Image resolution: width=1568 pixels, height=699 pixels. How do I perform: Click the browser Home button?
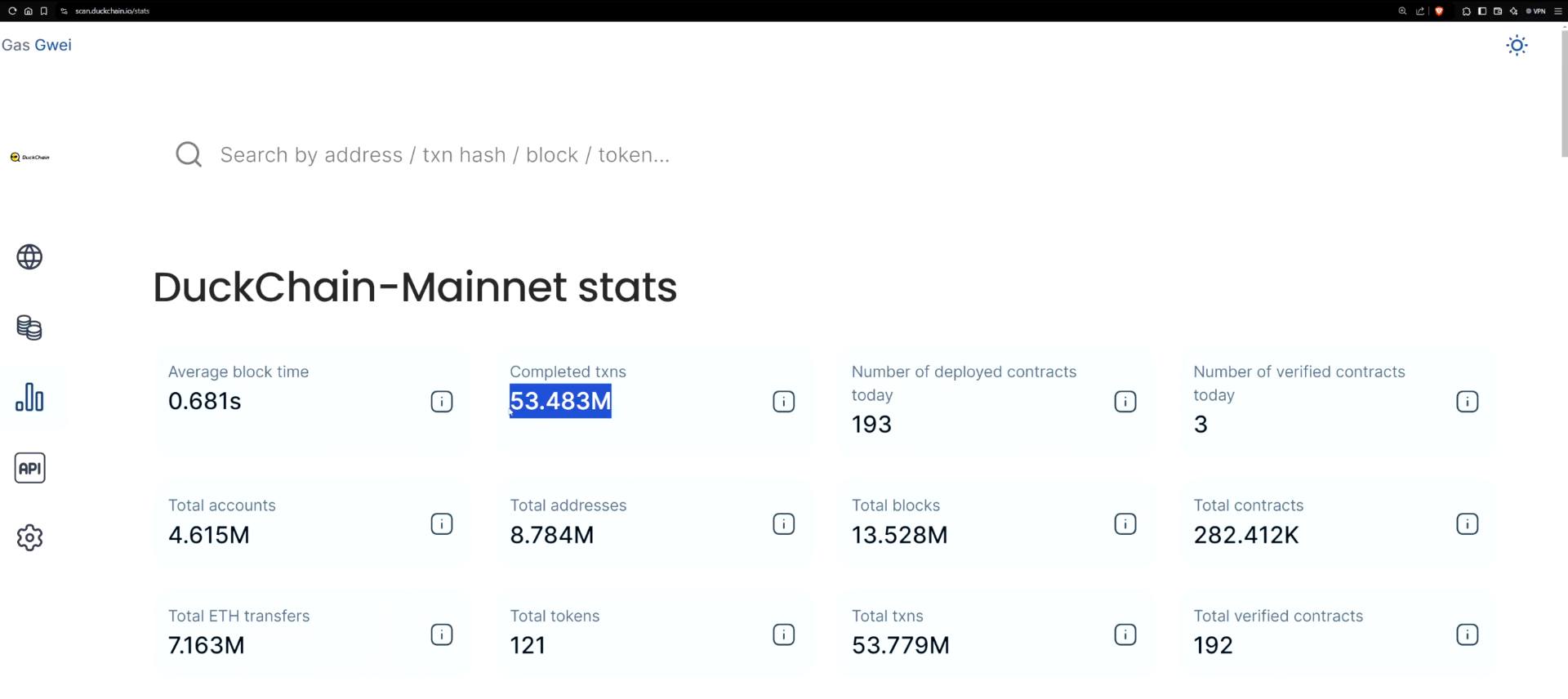pos(29,11)
